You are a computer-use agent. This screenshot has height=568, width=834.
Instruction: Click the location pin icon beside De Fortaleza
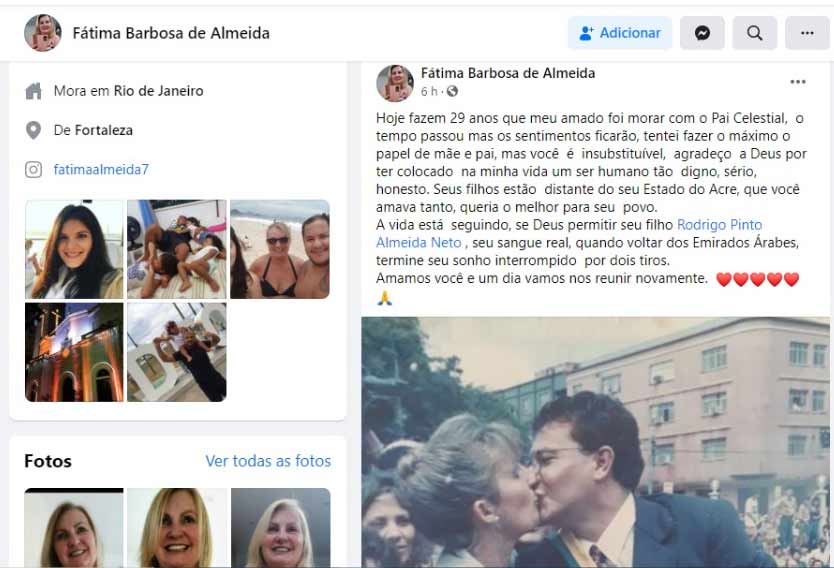pos(34,130)
